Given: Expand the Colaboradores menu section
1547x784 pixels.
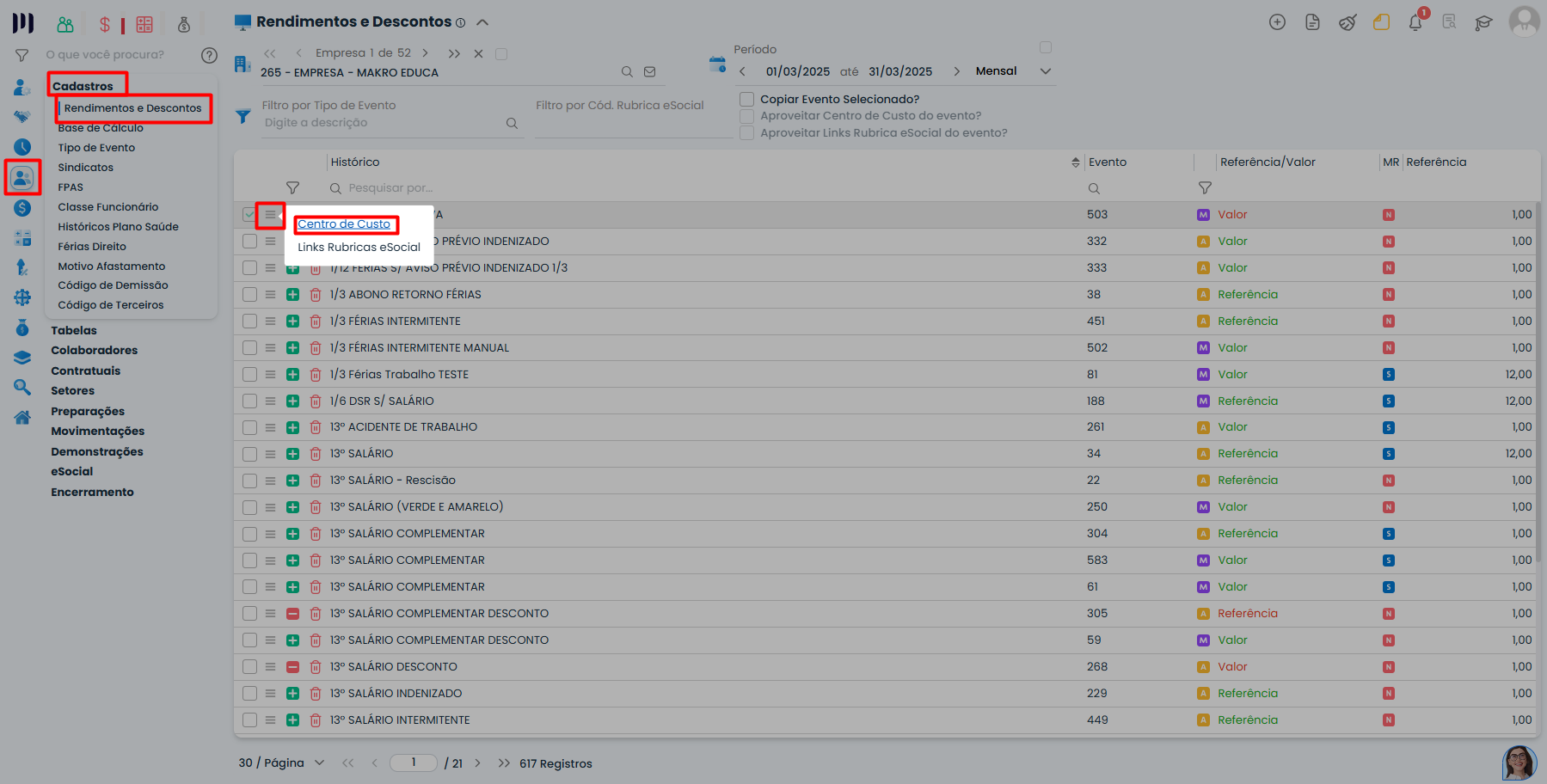Looking at the screenshot, I should 94,351.
